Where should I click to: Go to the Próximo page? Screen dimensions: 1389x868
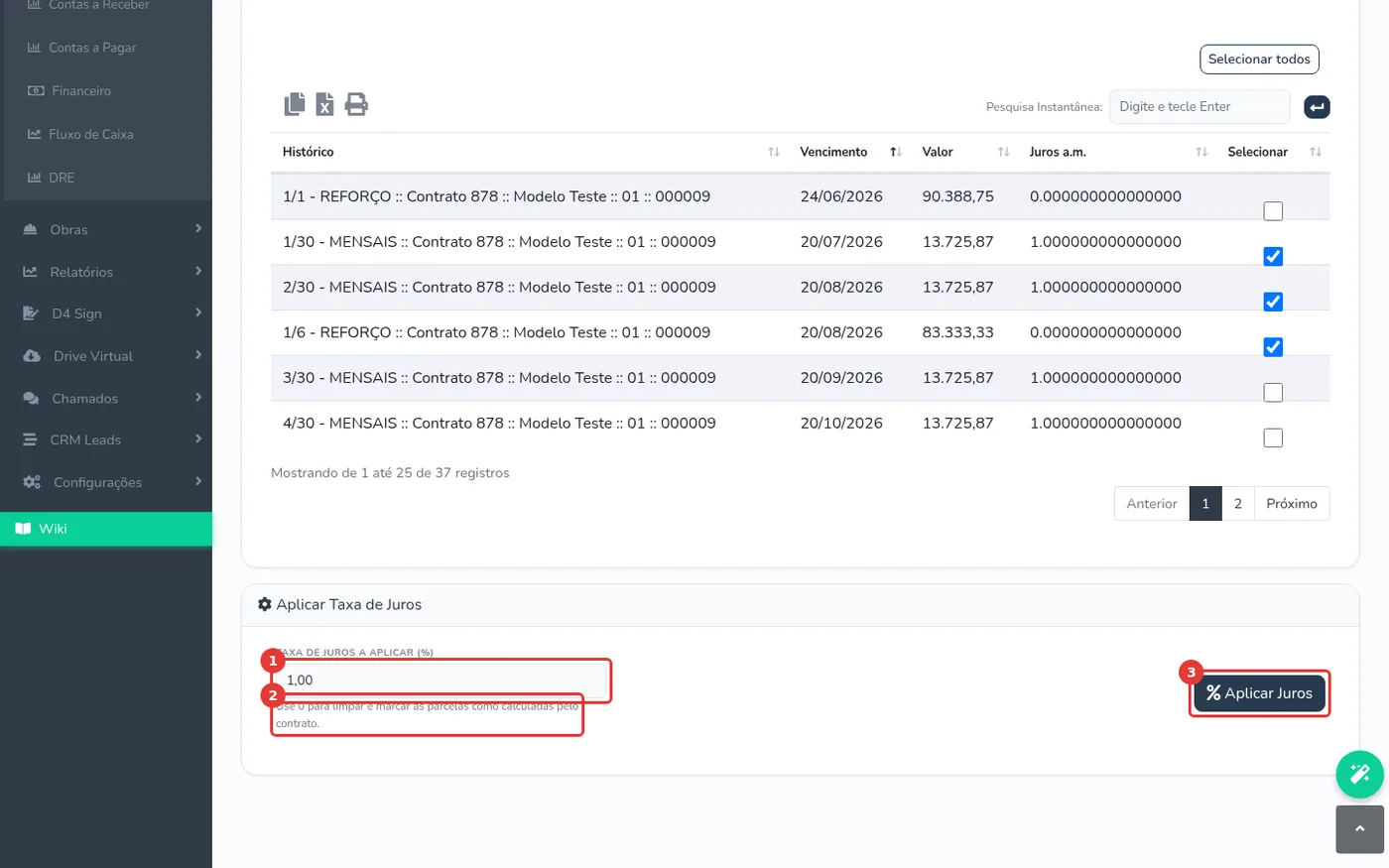[x=1292, y=504]
